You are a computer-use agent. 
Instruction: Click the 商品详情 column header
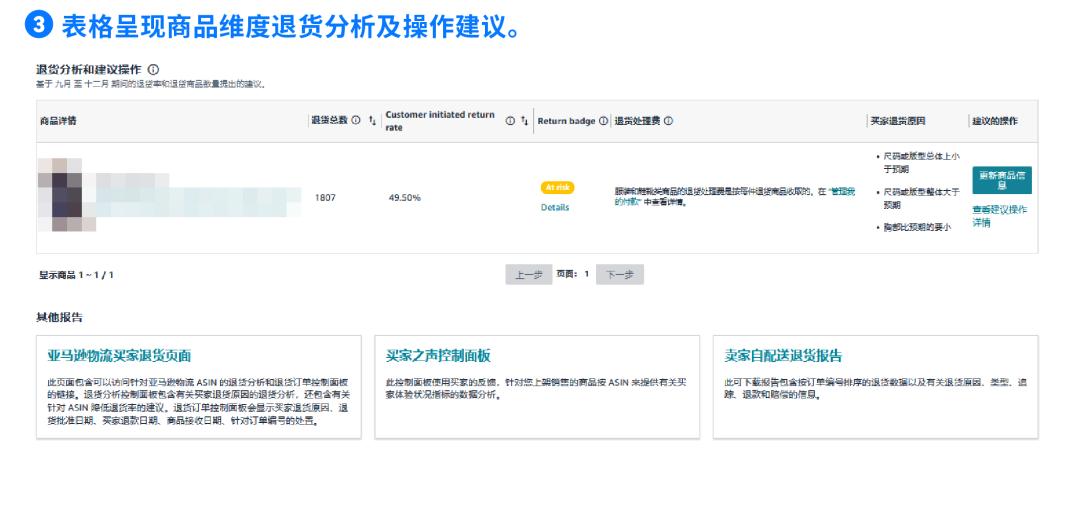(58, 121)
